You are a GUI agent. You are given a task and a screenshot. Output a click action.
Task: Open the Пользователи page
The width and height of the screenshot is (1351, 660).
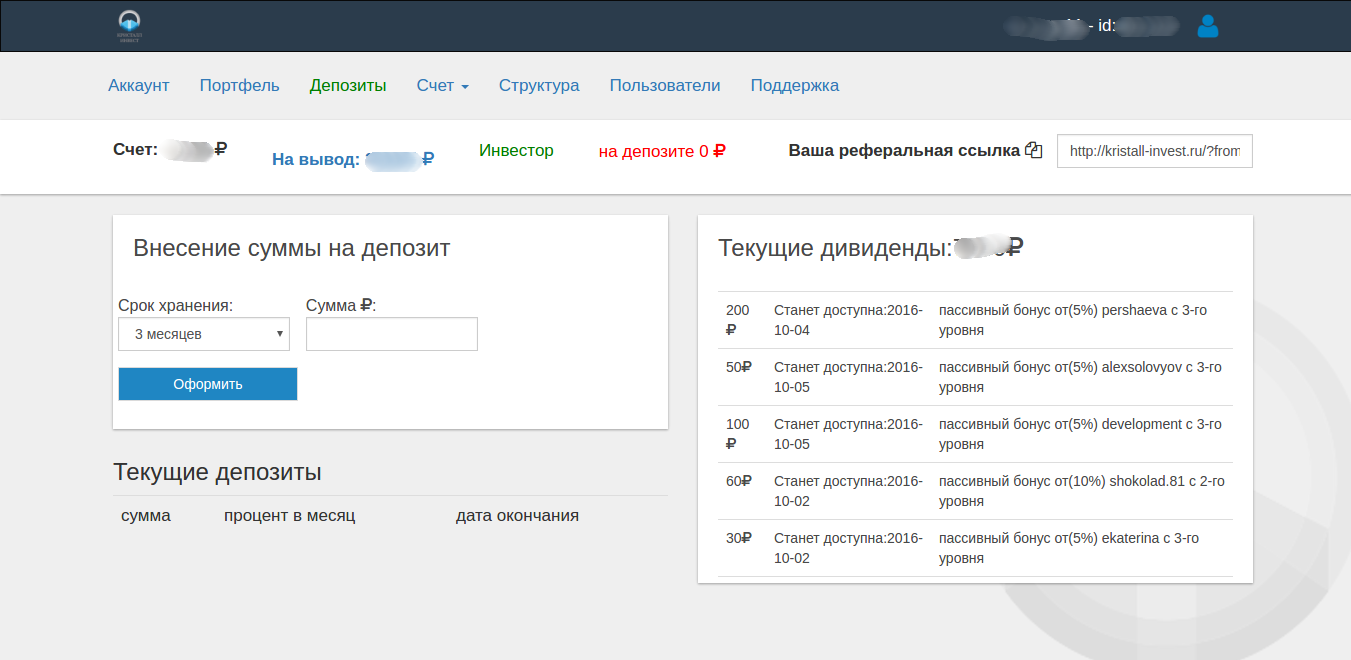(x=665, y=85)
